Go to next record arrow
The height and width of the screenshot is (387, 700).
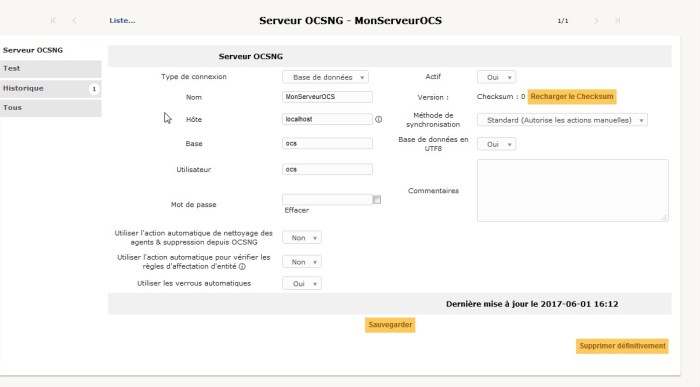596,21
